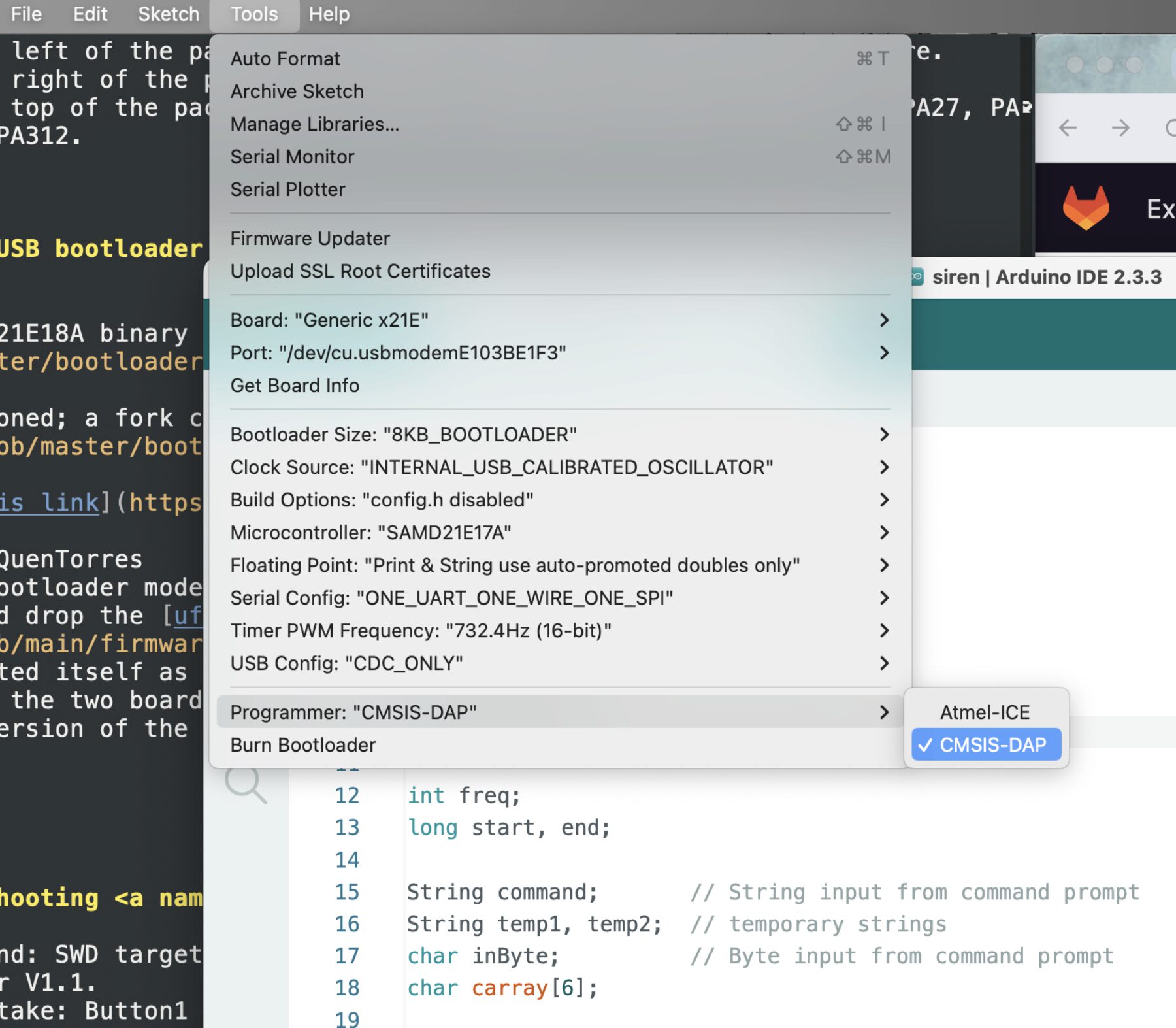Expand the Microcontroller "SAMD21E17A" submenu
This screenshot has height=1028, width=1176.
click(560, 533)
